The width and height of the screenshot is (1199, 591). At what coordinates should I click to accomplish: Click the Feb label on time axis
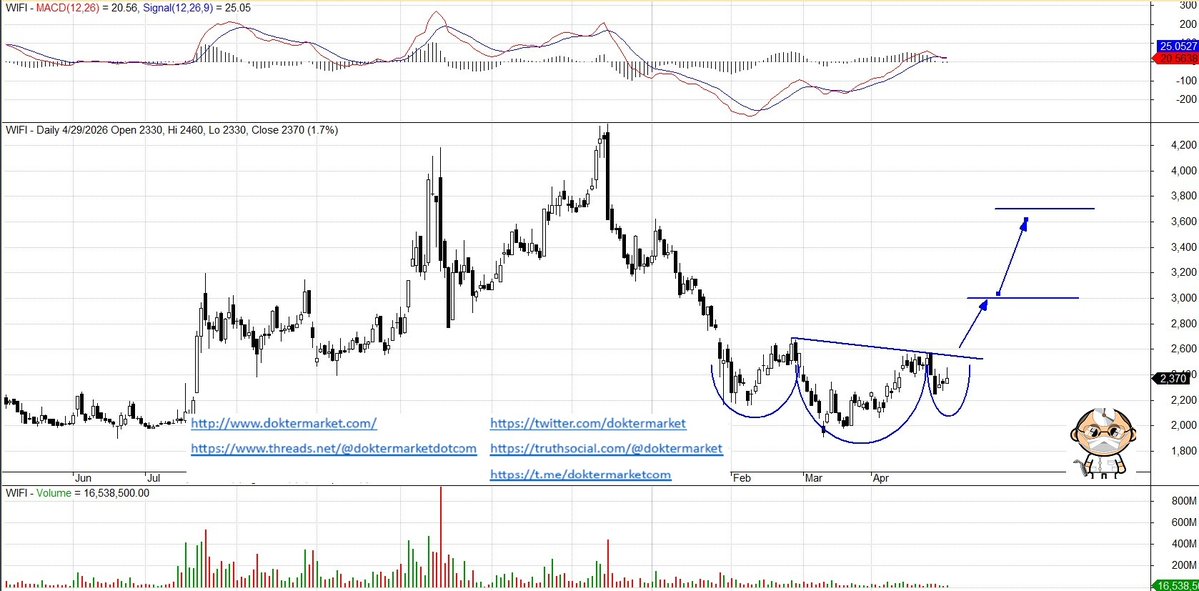tap(741, 479)
